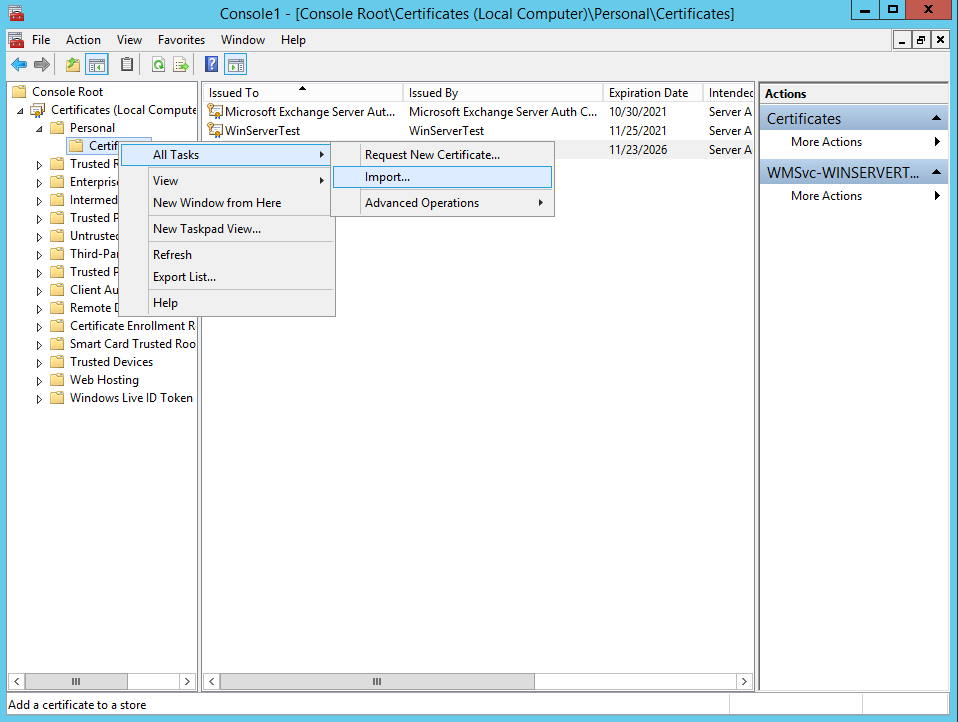The image size is (958, 722).
Task: Click Export List... in the context menu
Action: click(x=184, y=277)
